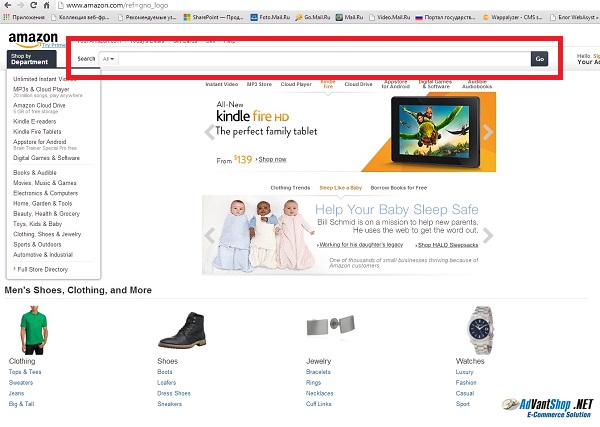The width and height of the screenshot is (600, 427).
Task: Select the Borrow Books for Free tab
Action: (x=399, y=188)
